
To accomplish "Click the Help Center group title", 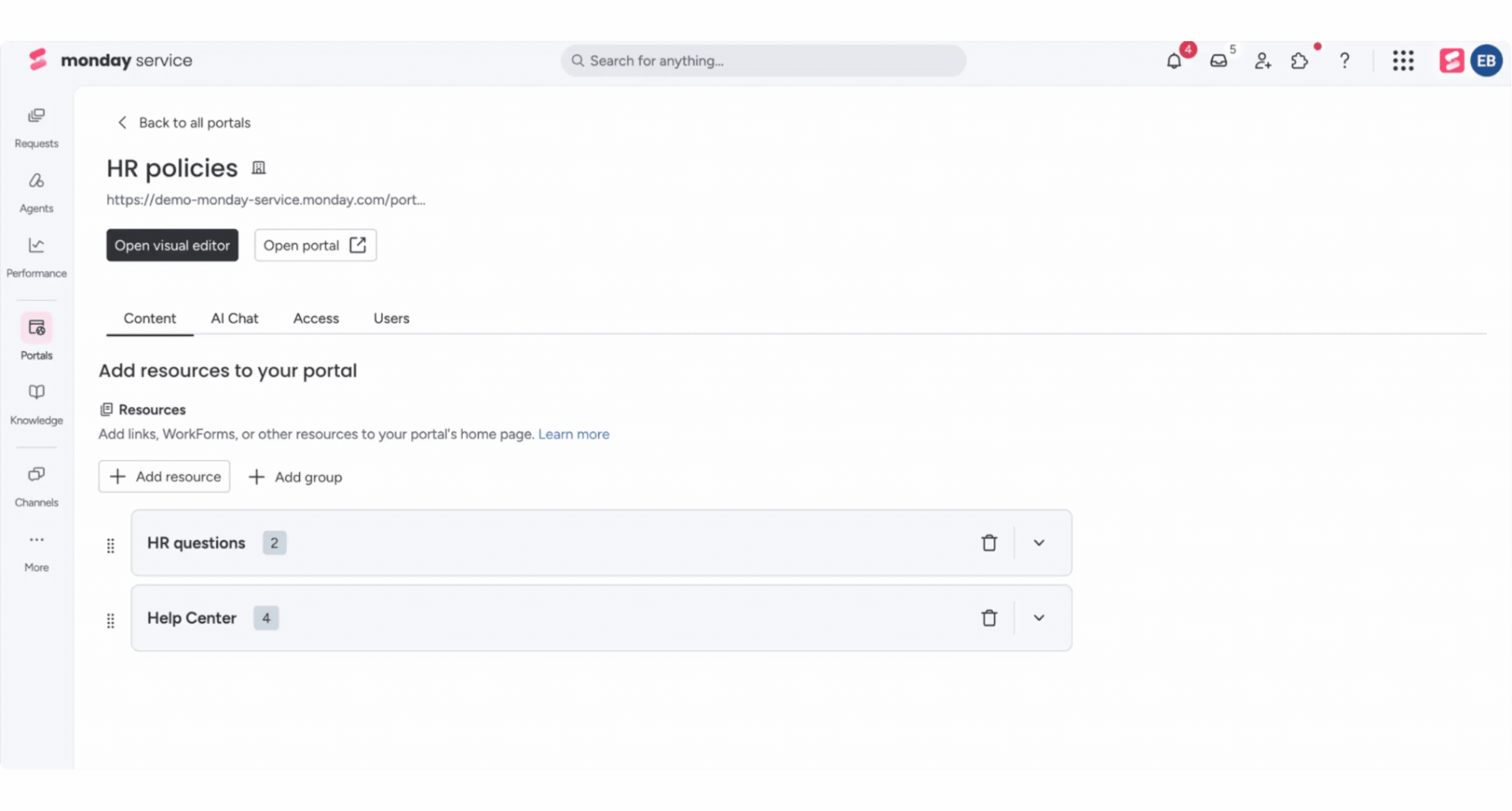I will pos(191,619).
